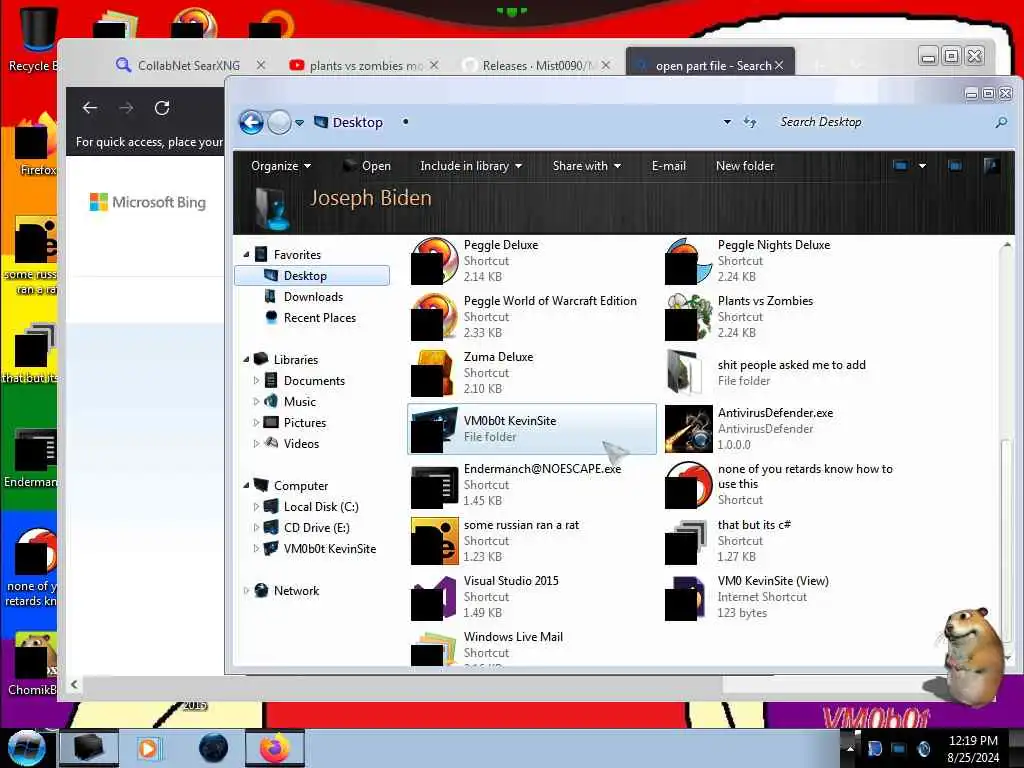Viewport: 1024px width, 768px height.
Task: Open the help icon in Explorer toolbar
Action: coord(991,166)
